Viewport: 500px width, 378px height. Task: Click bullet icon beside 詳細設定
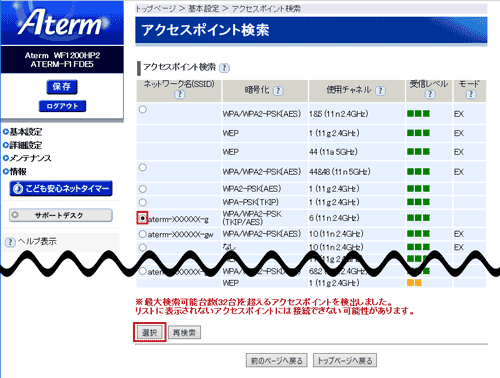(x=6, y=145)
